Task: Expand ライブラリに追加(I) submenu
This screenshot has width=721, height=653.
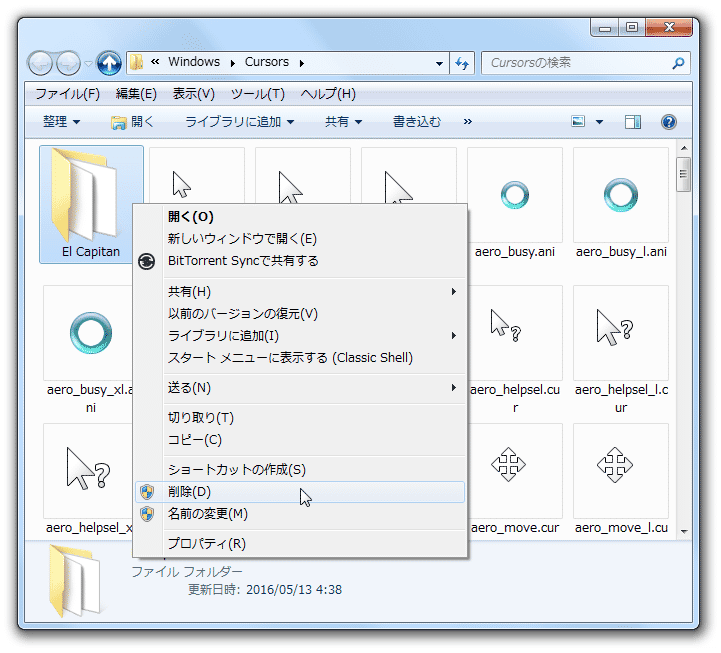Action: [300, 336]
